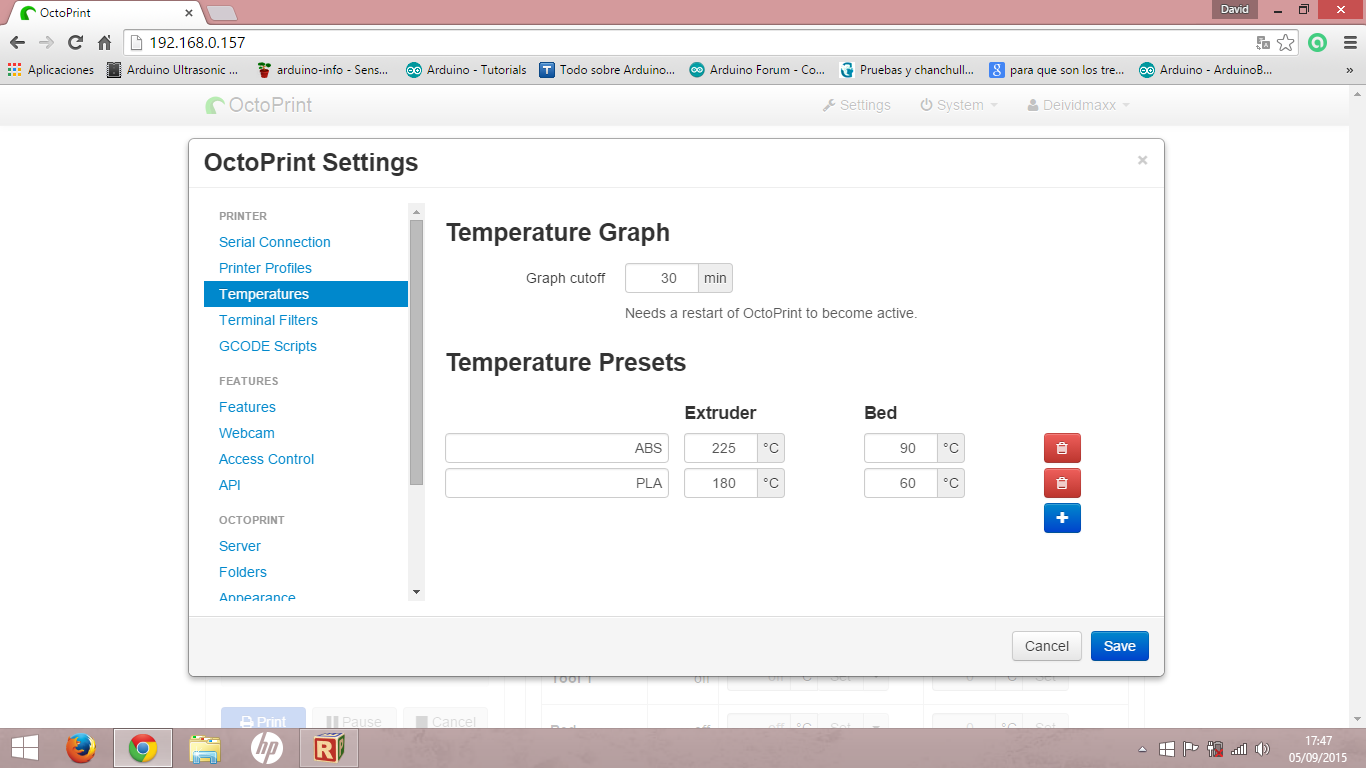Open Arduino - Tutorials bookmark

pos(467,70)
